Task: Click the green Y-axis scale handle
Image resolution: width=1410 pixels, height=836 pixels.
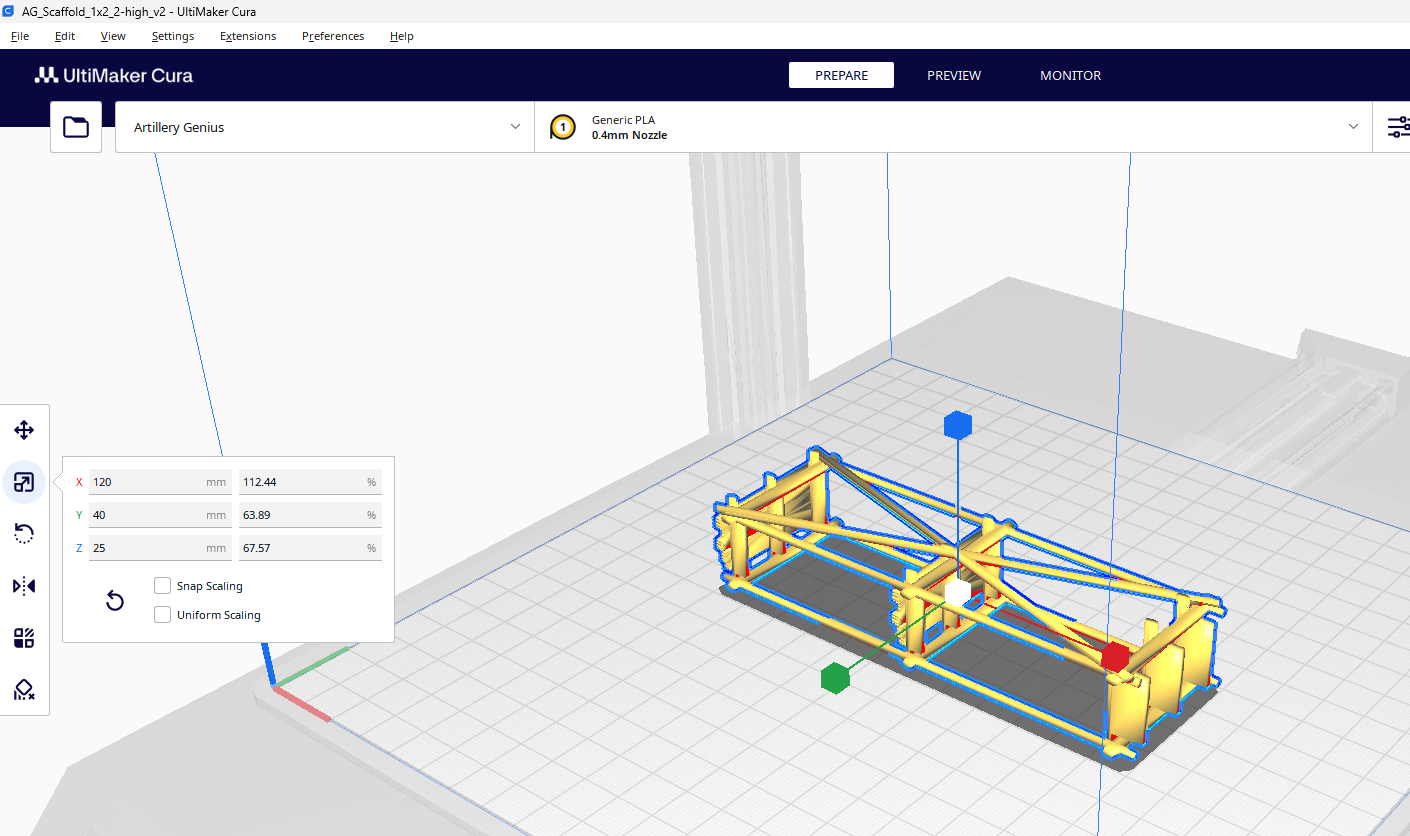Action: [834, 678]
